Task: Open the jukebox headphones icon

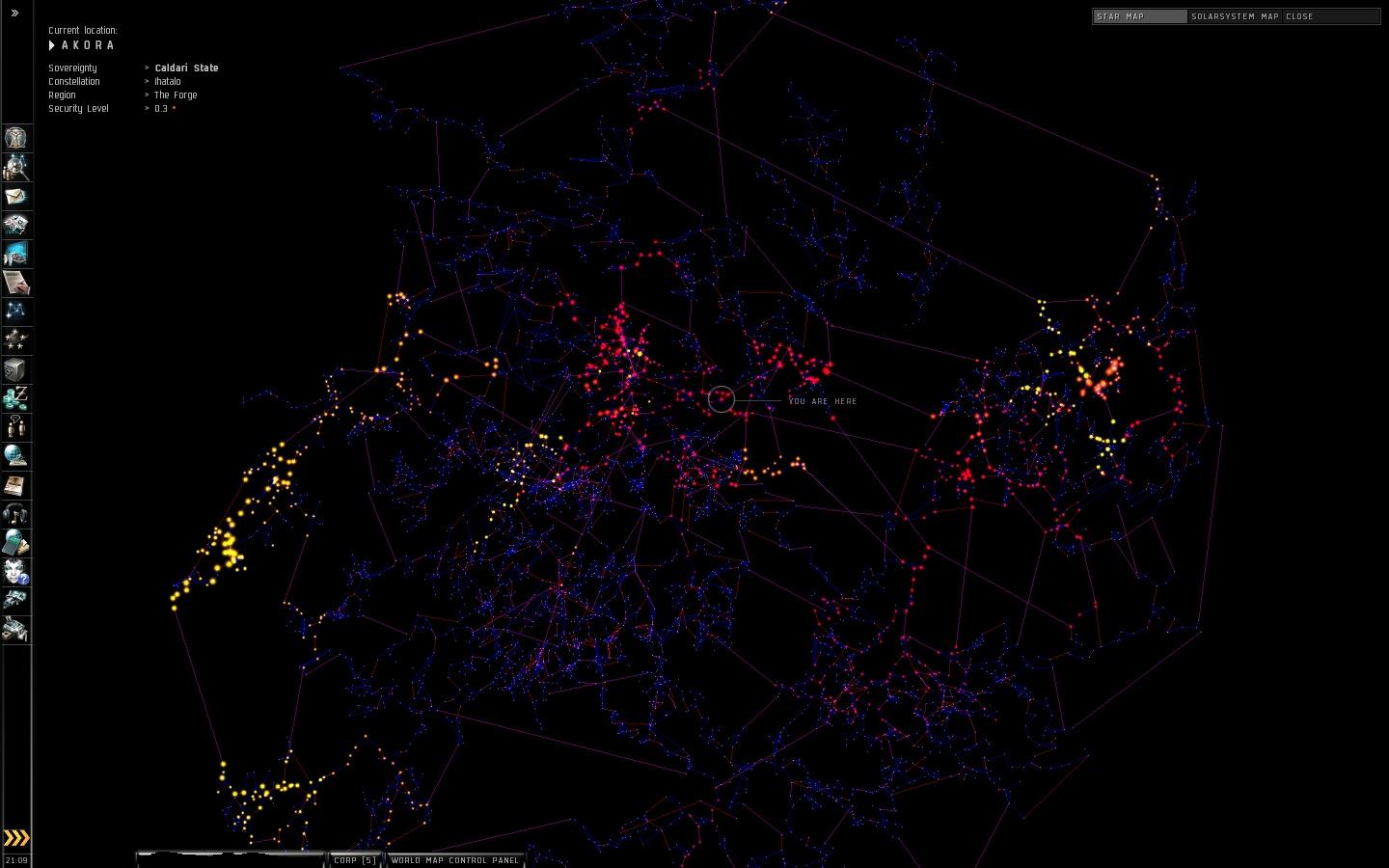Action: 15,514
